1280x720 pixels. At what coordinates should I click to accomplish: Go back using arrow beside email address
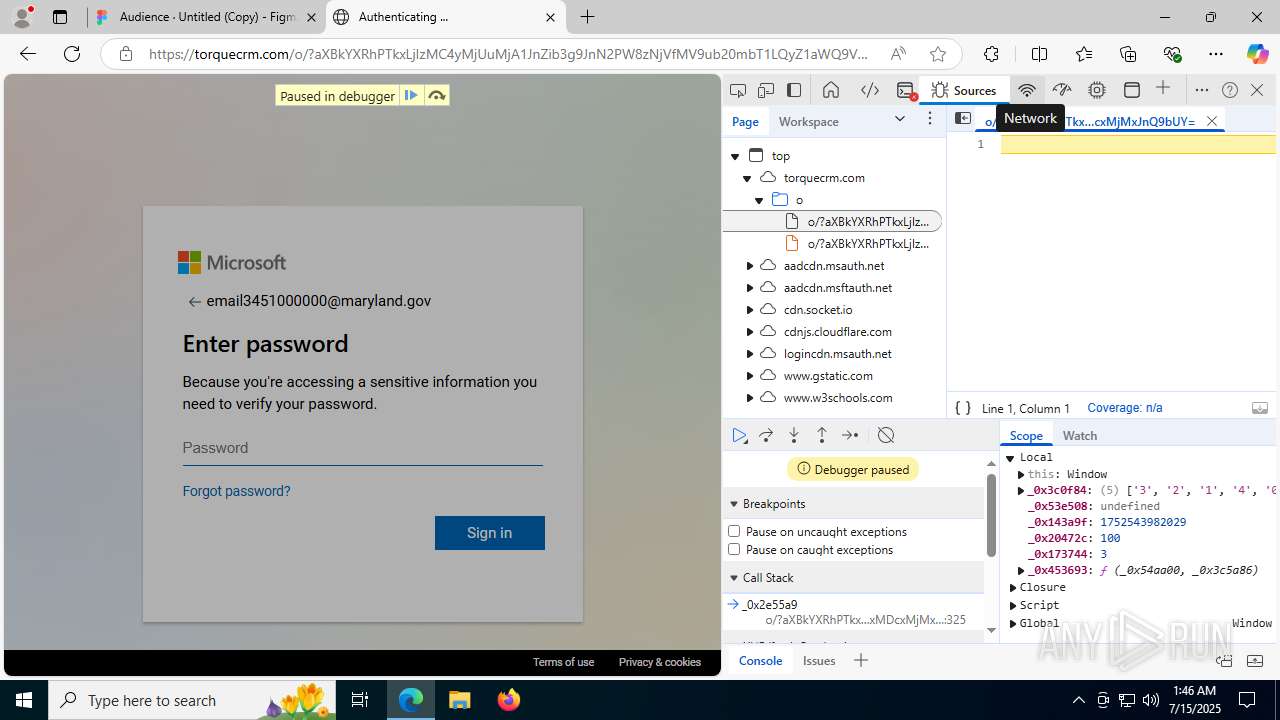[x=195, y=302]
